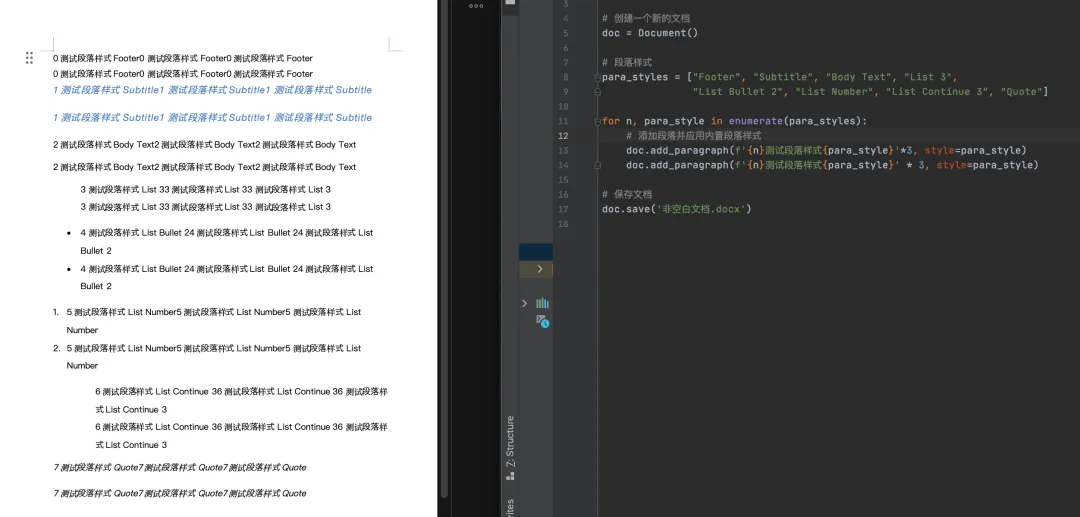Click the doc.save('非空白文档.docx') line

coord(676,209)
